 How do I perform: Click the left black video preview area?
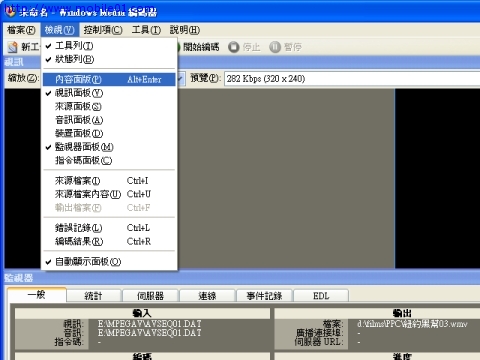click(x=23, y=178)
